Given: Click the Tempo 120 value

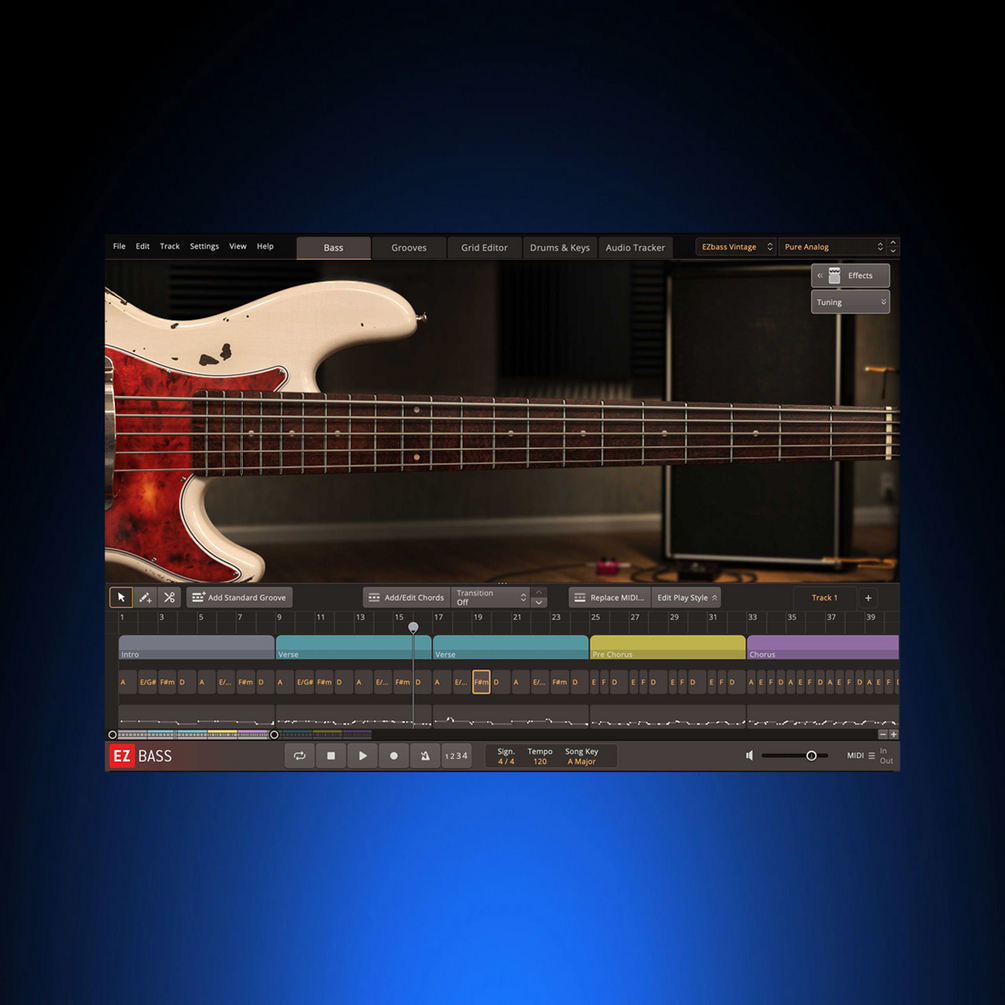Looking at the screenshot, I should click(540, 761).
